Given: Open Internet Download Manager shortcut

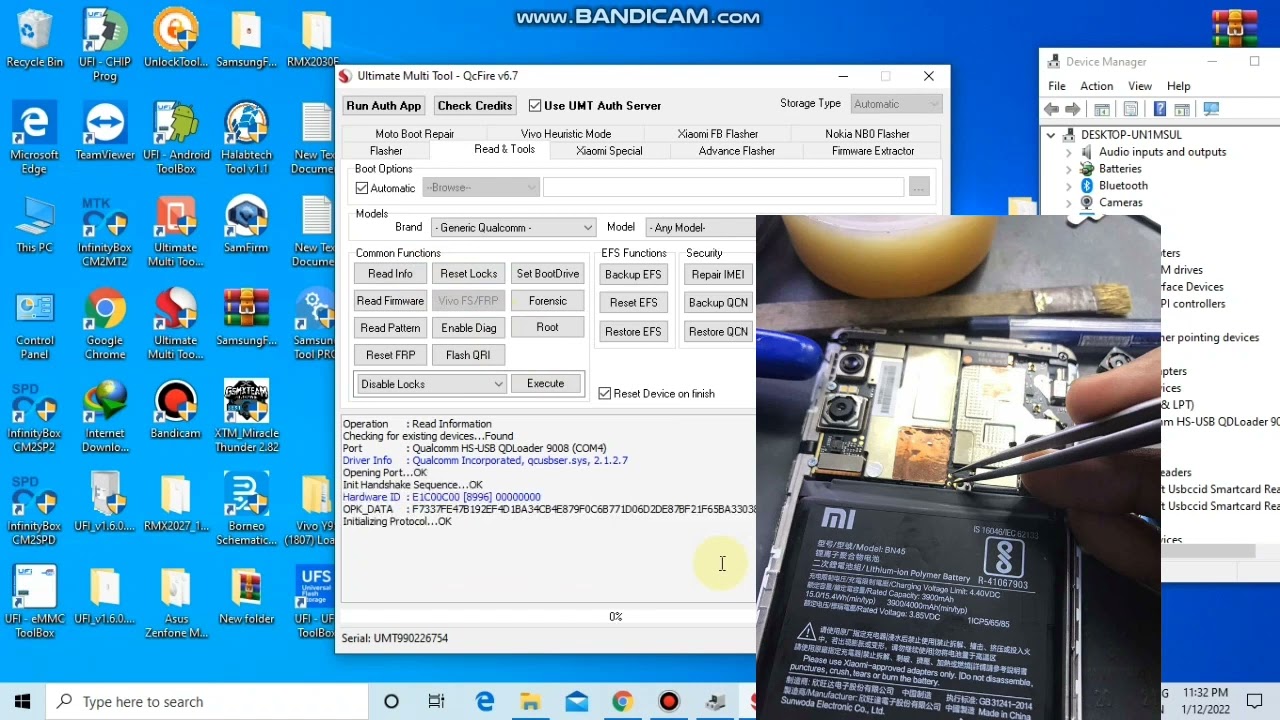Looking at the screenshot, I should click(x=105, y=418).
